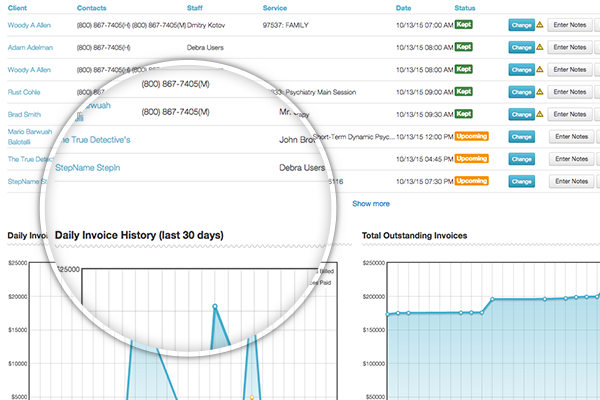Viewport: 600px width, 400px height.
Task: Open Enter Notes for Adam Adelman
Action: pos(570,47)
